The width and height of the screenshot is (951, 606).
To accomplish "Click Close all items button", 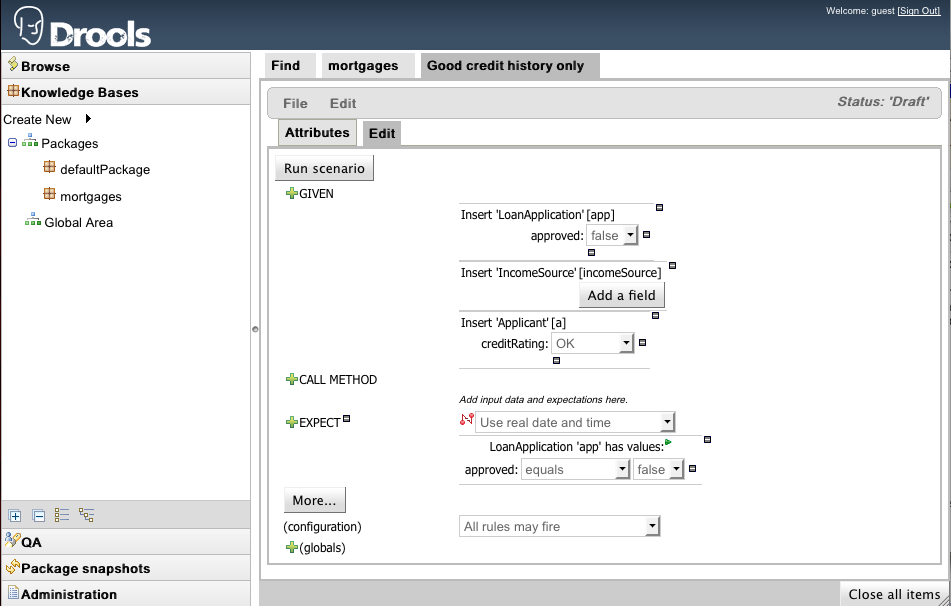I will tap(894, 594).
